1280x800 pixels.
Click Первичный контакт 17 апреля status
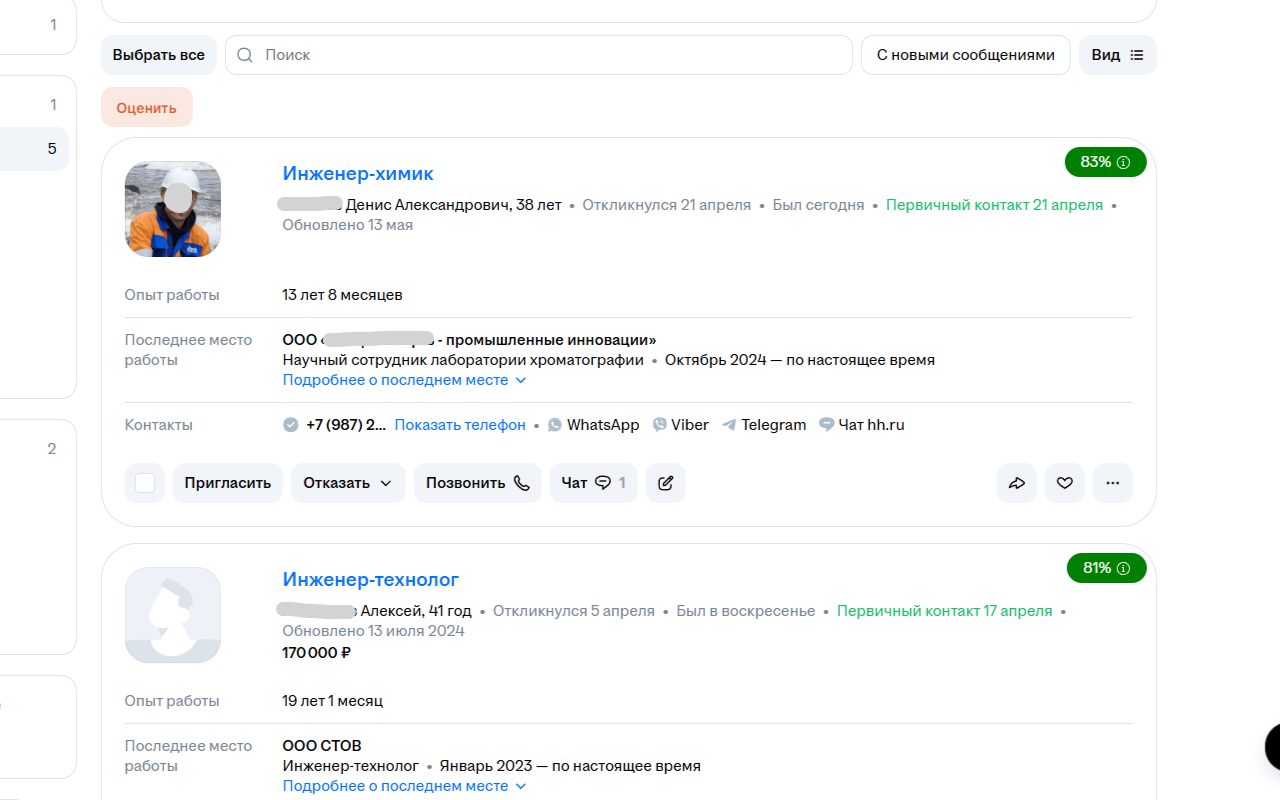[945, 611]
